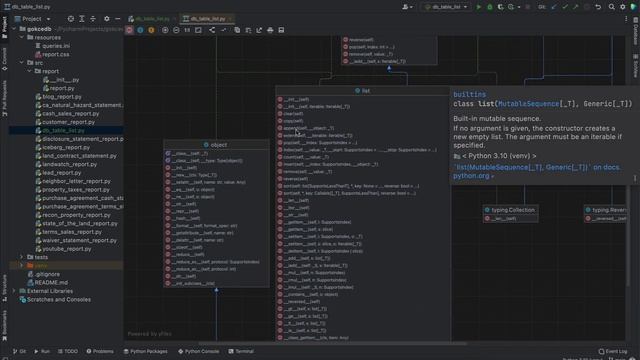Switch to first db_table_list.py editor tab
640x360 pixels.
point(152,19)
